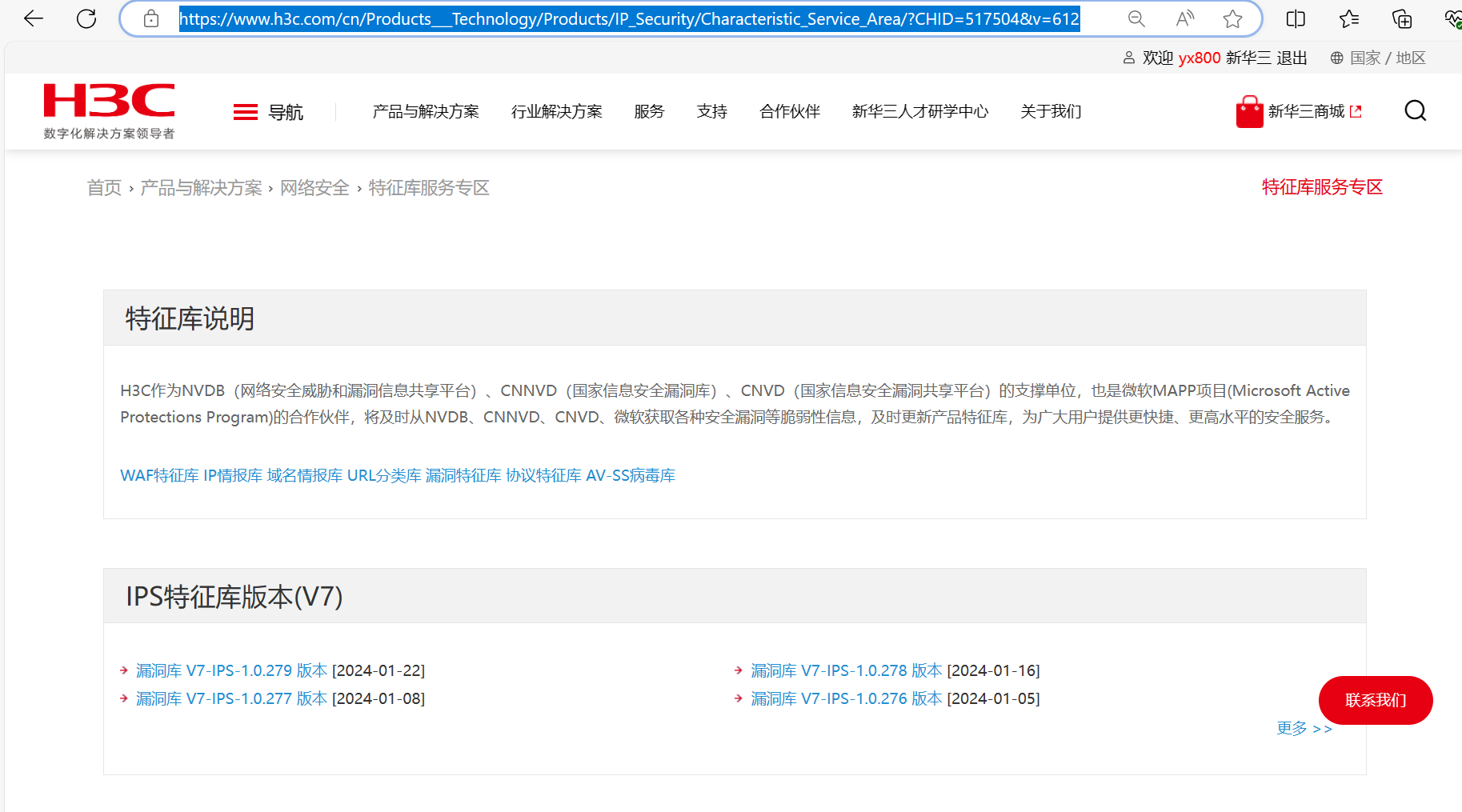Reload the current page
This screenshot has height=812, width=1462.
coord(86,18)
